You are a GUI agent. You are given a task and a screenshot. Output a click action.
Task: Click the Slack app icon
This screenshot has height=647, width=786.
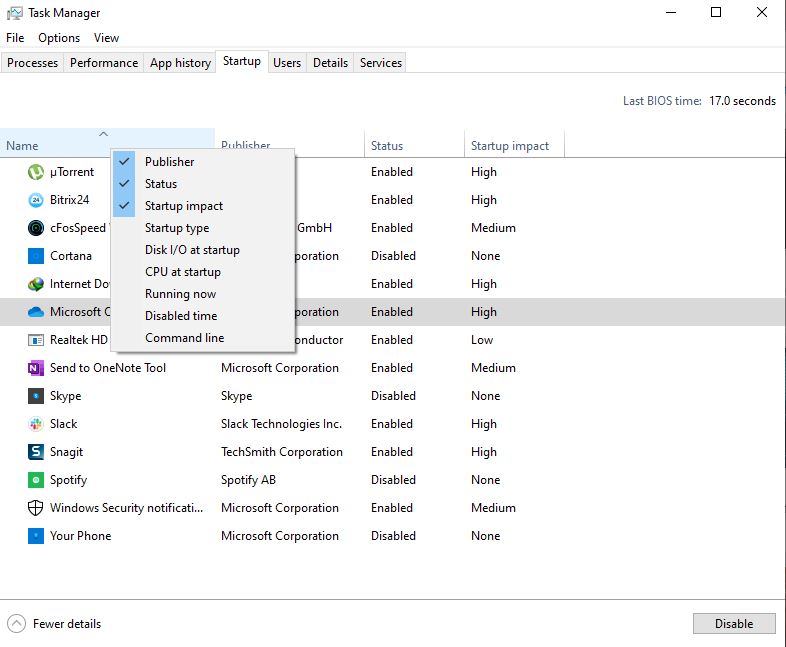36,424
